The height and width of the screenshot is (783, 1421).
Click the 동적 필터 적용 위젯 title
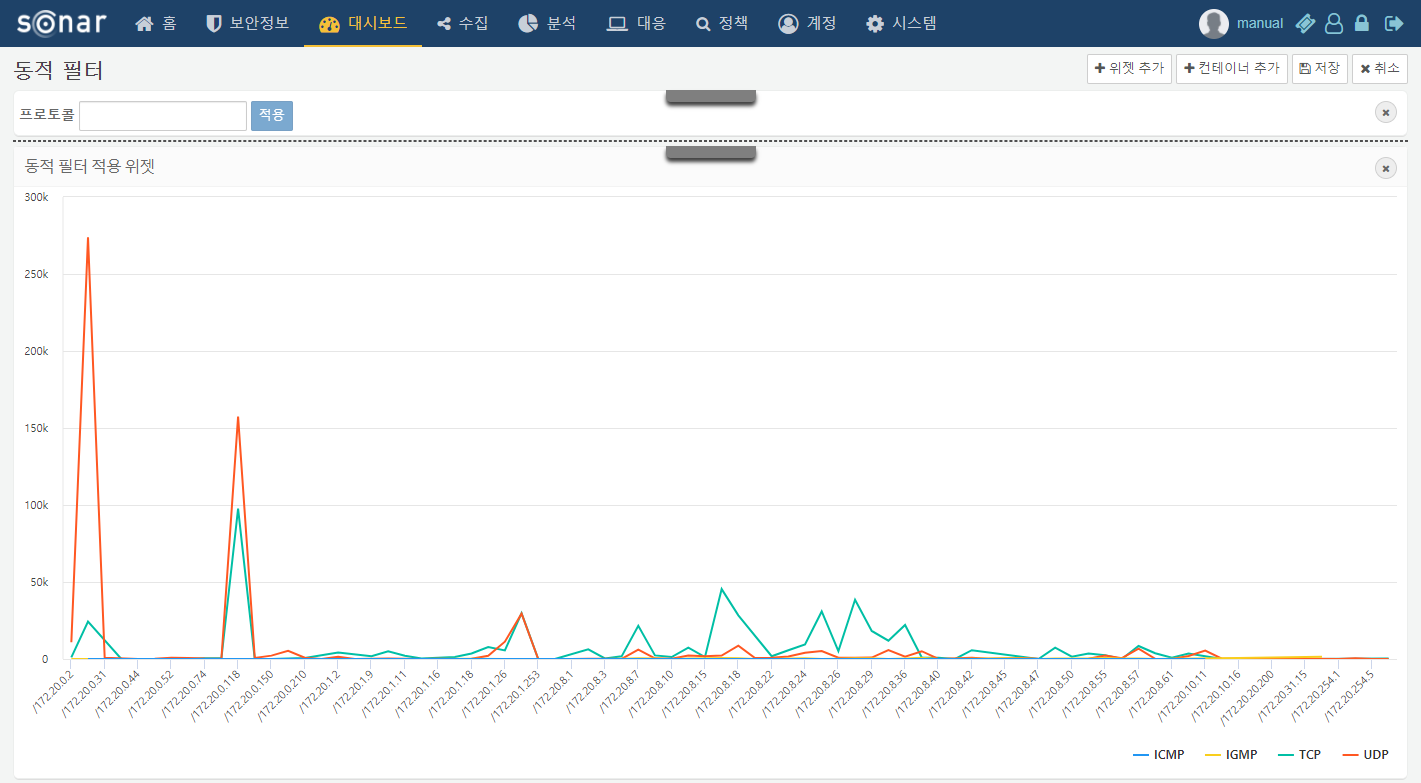tap(90, 167)
